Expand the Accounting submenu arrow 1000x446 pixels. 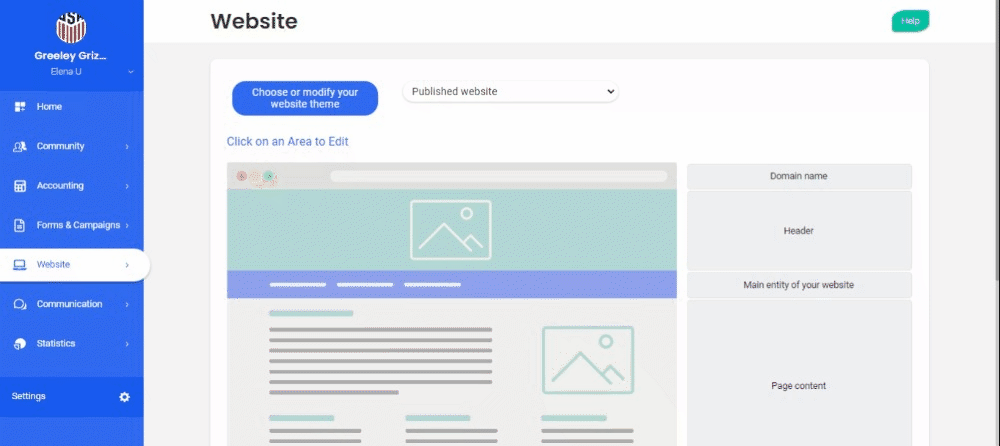click(x=127, y=186)
